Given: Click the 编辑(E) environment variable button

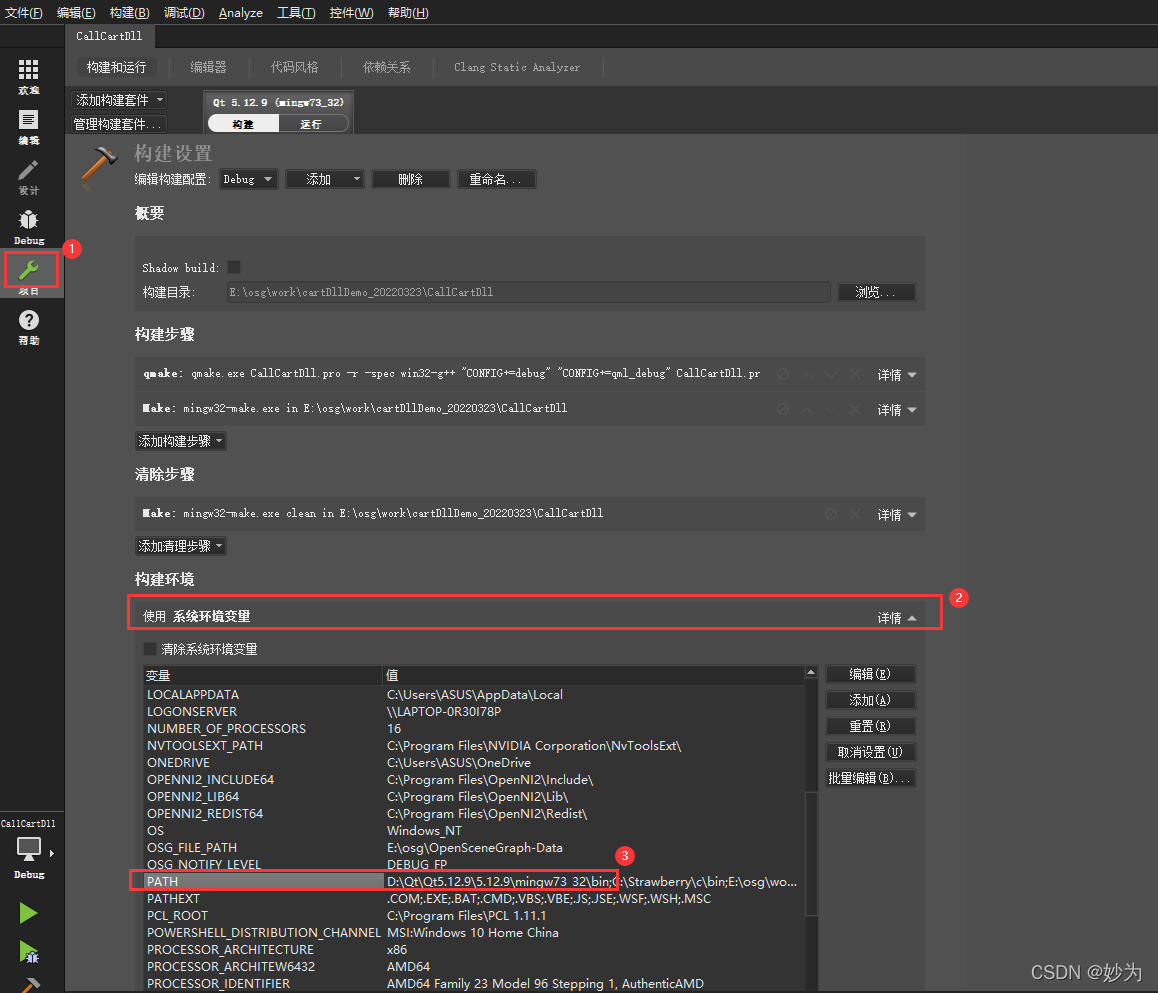Looking at the screenshot, I should click(871, 674).
